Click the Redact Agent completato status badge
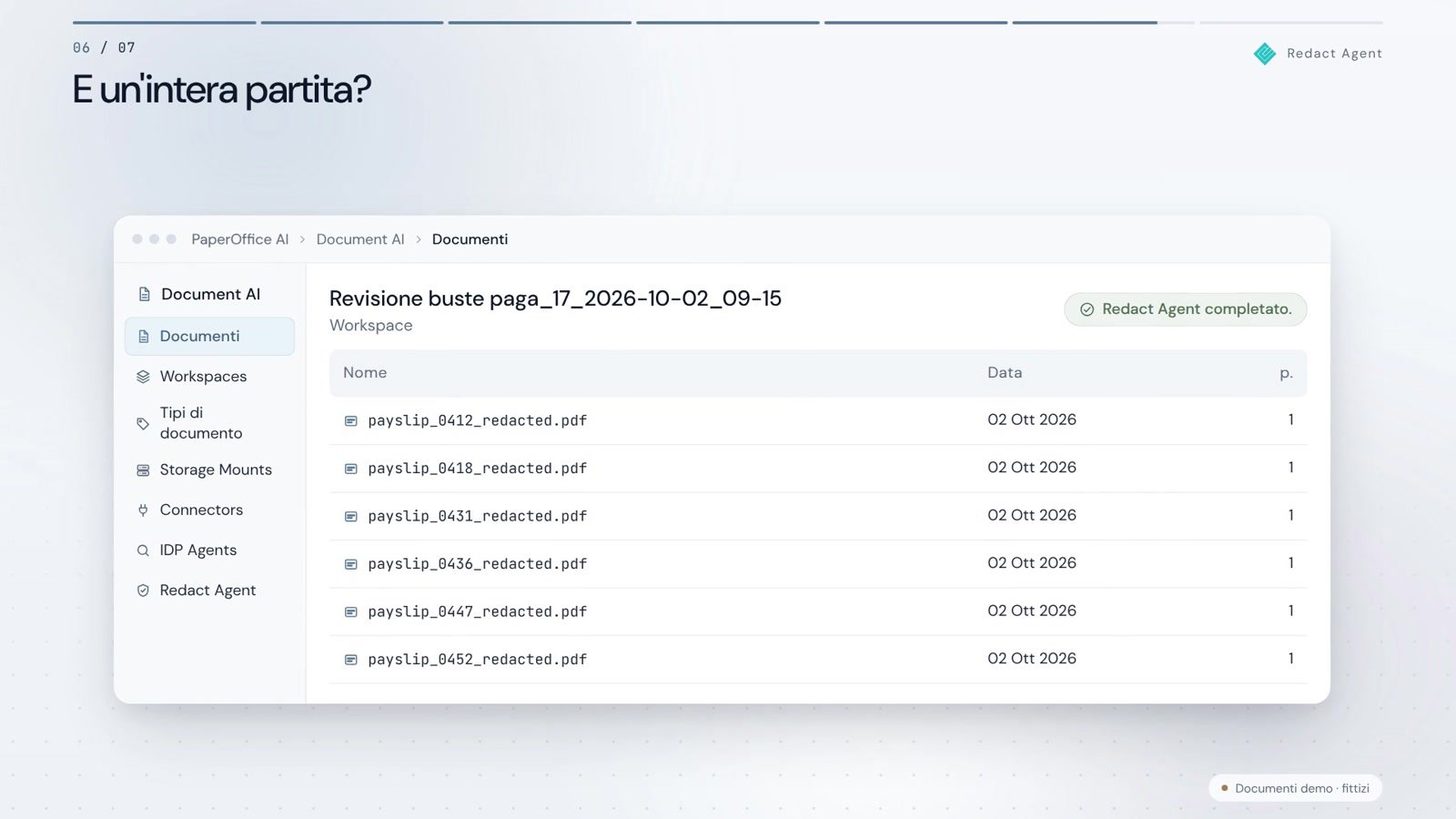Screen dimensions: 1456x819 click(1185, 309)
